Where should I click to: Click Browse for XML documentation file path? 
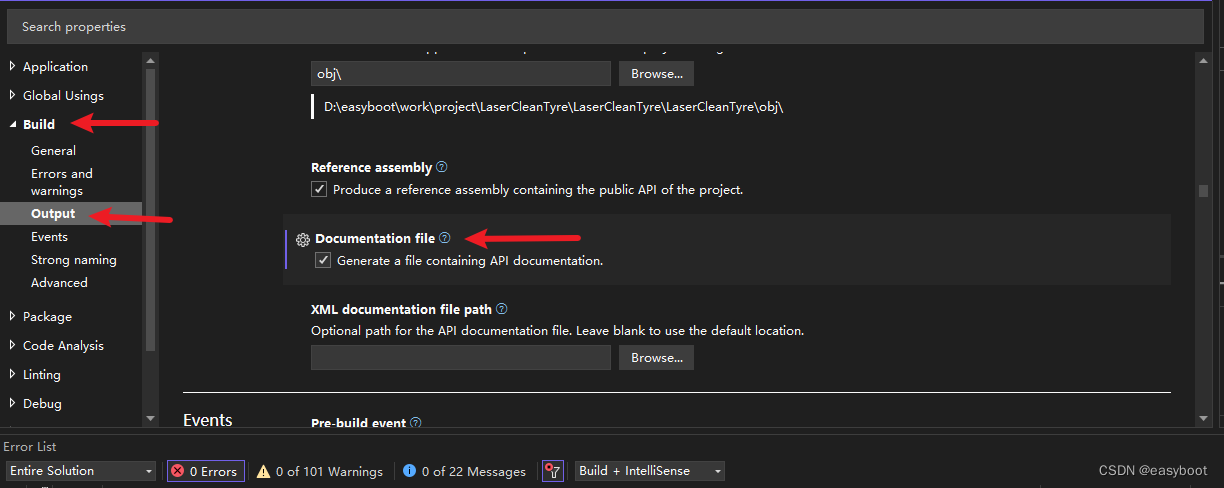click(657, 357)
